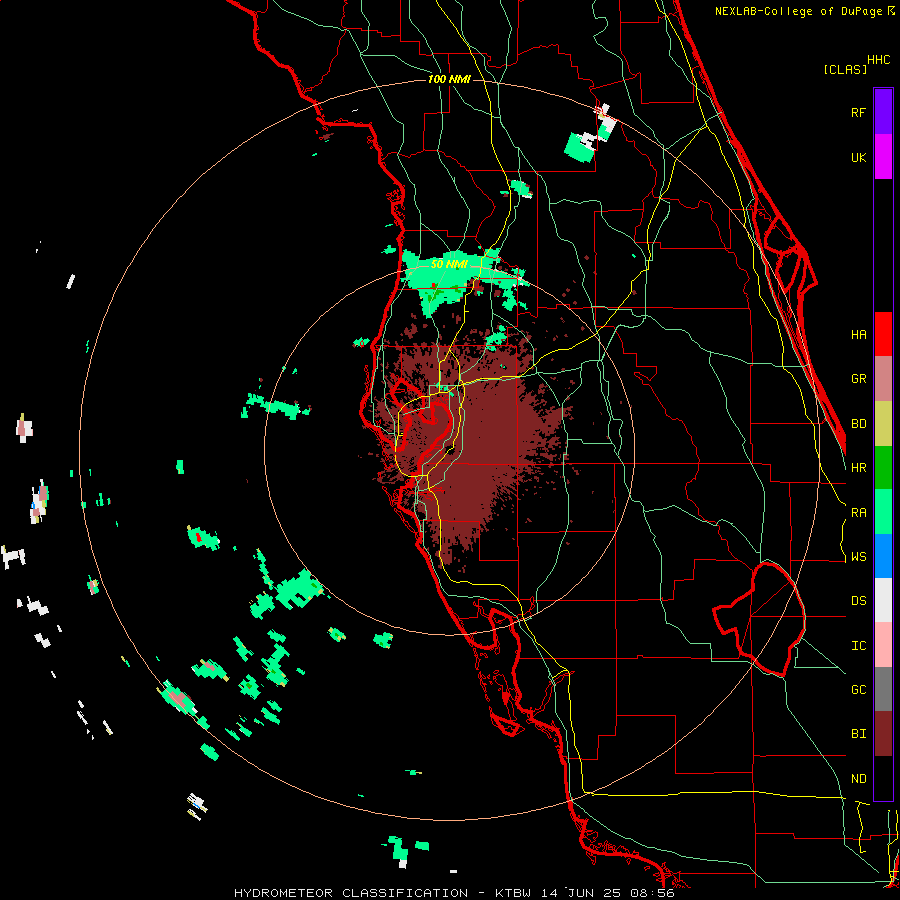This screenshot has height=900, width=900.
Task: Click the '[CLAS]' legend heading
Action: [845, 69]
